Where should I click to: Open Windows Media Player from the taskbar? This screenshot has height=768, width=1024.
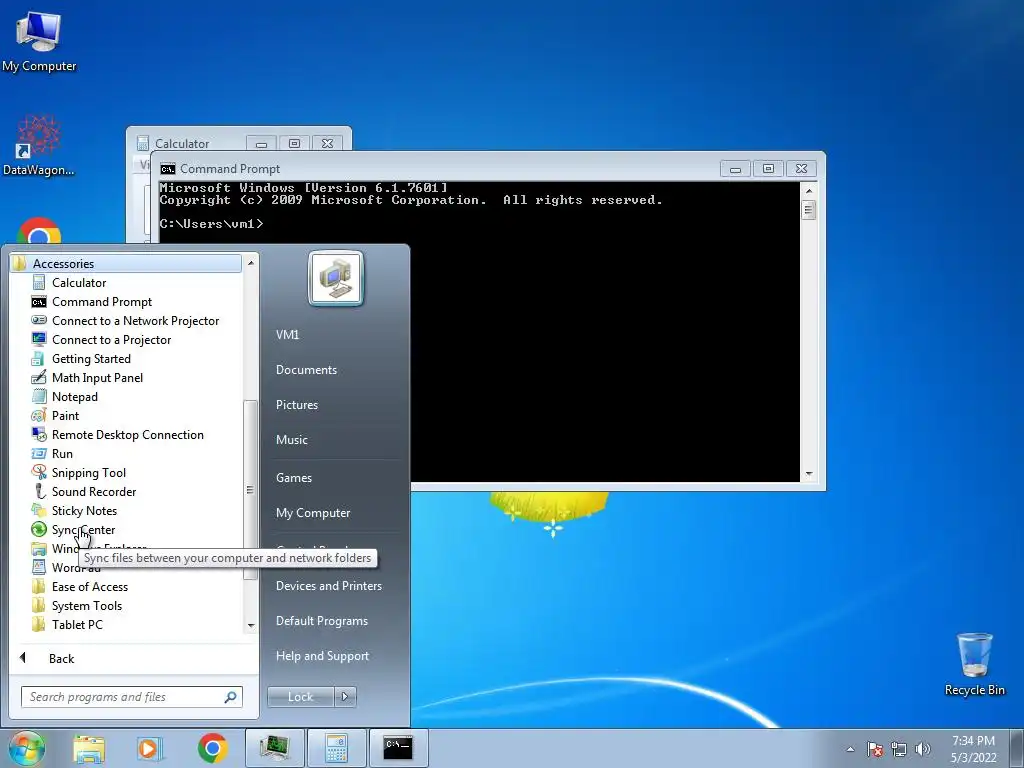click(148, 748)
